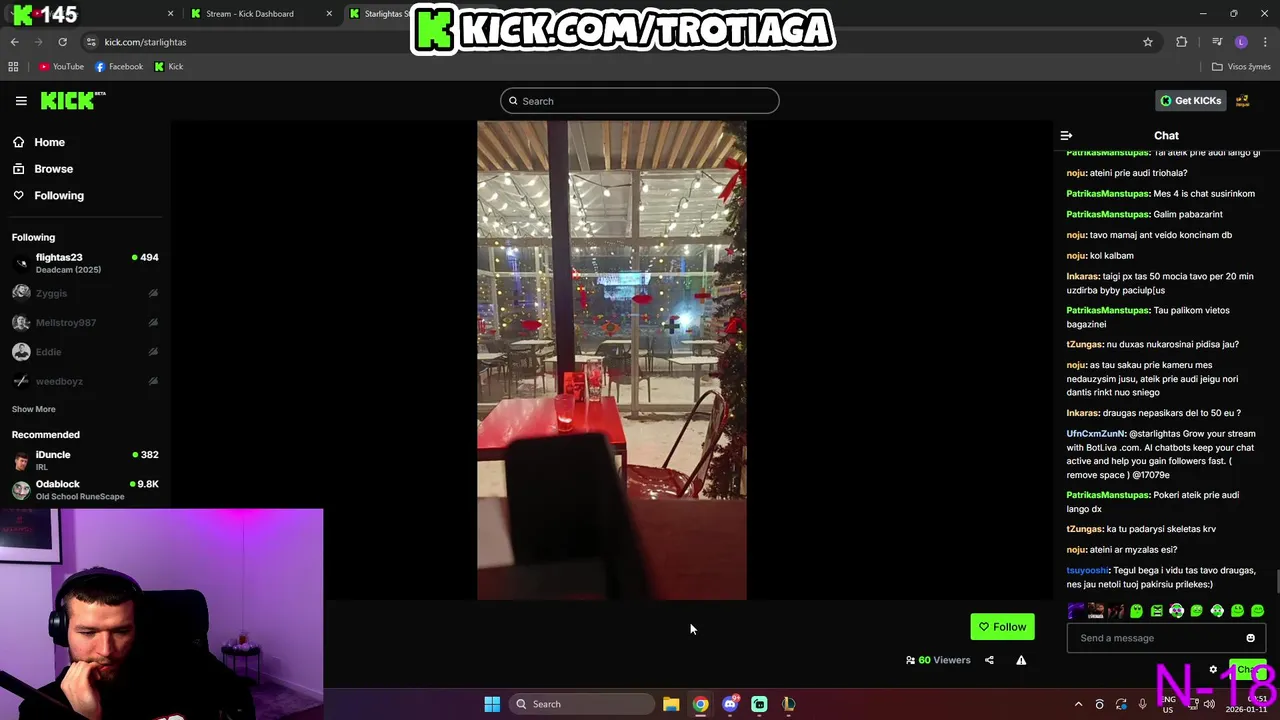Open recommended iDuncle channel

click(x=85, y=460)
